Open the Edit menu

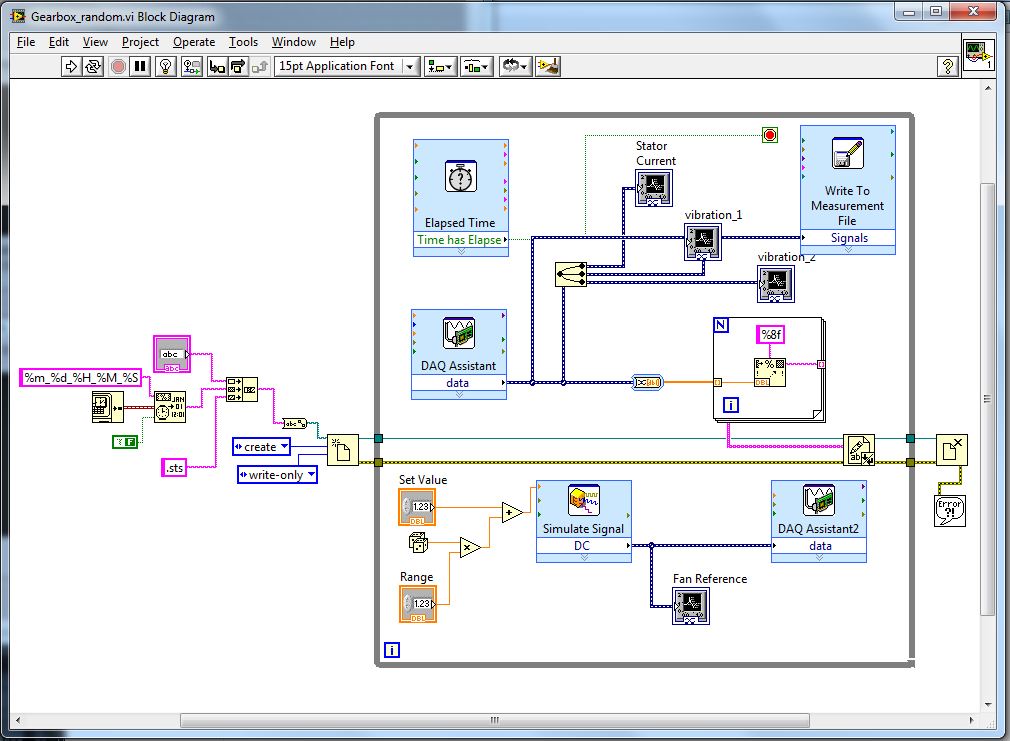pos(59,42)
